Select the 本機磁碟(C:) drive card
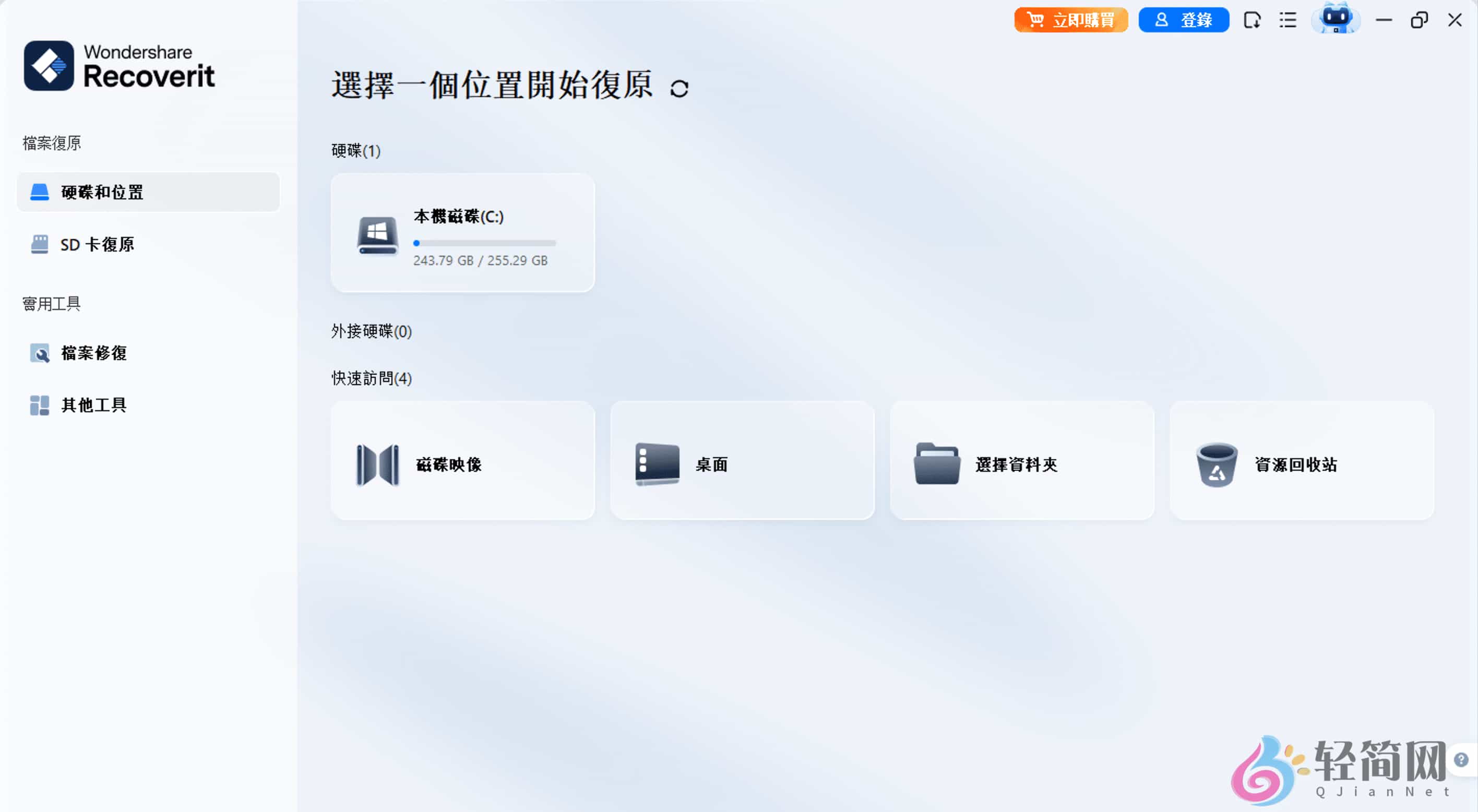The image size is (1478, 812). (462, 232)
